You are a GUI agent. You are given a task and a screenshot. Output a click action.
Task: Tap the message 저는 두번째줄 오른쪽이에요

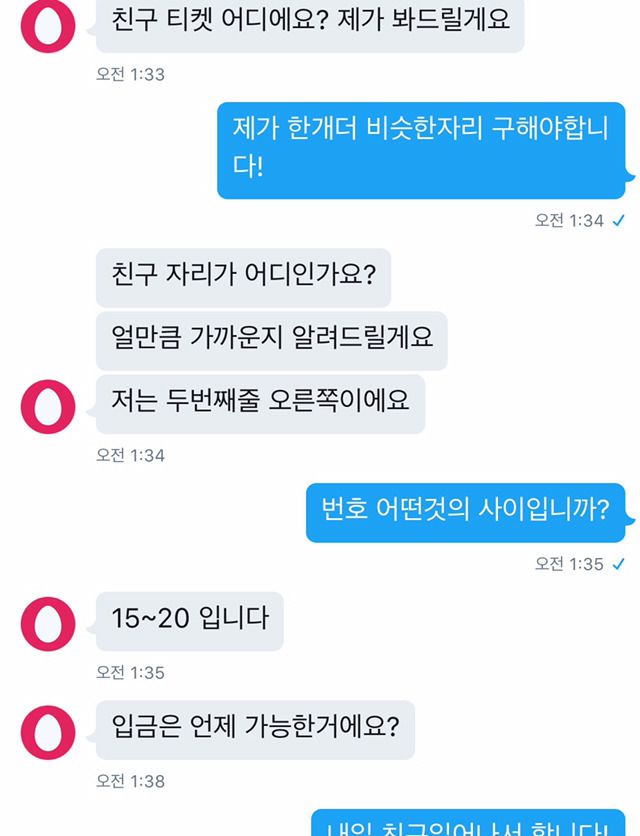[x=260, y=404]
